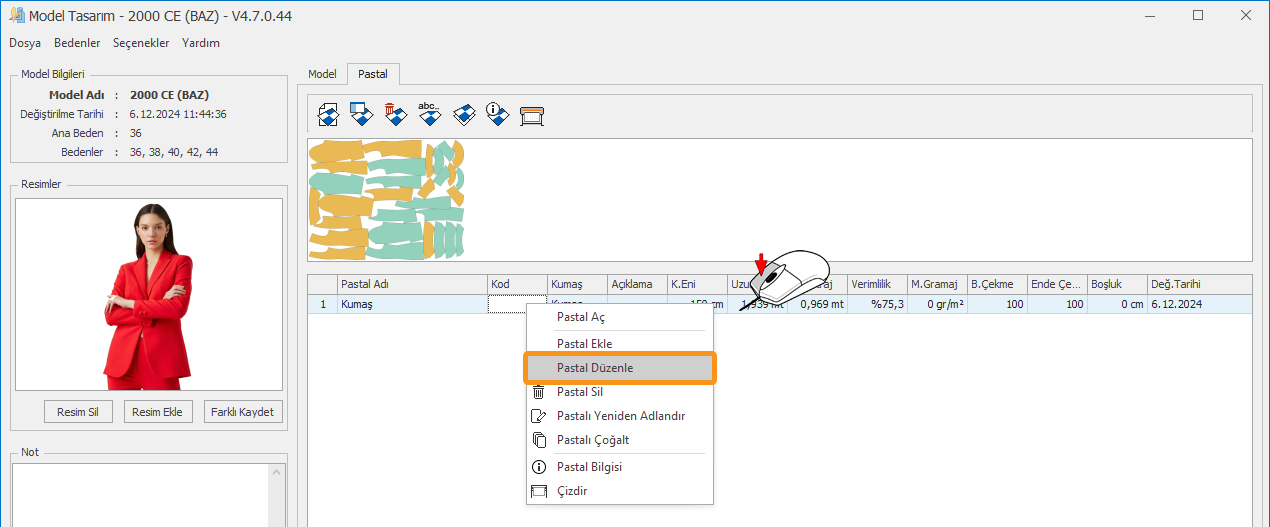The width and height of the screenshot is (1270, 527).
Task: Click the duplicate marker toolbar icon
Action: 463,115
